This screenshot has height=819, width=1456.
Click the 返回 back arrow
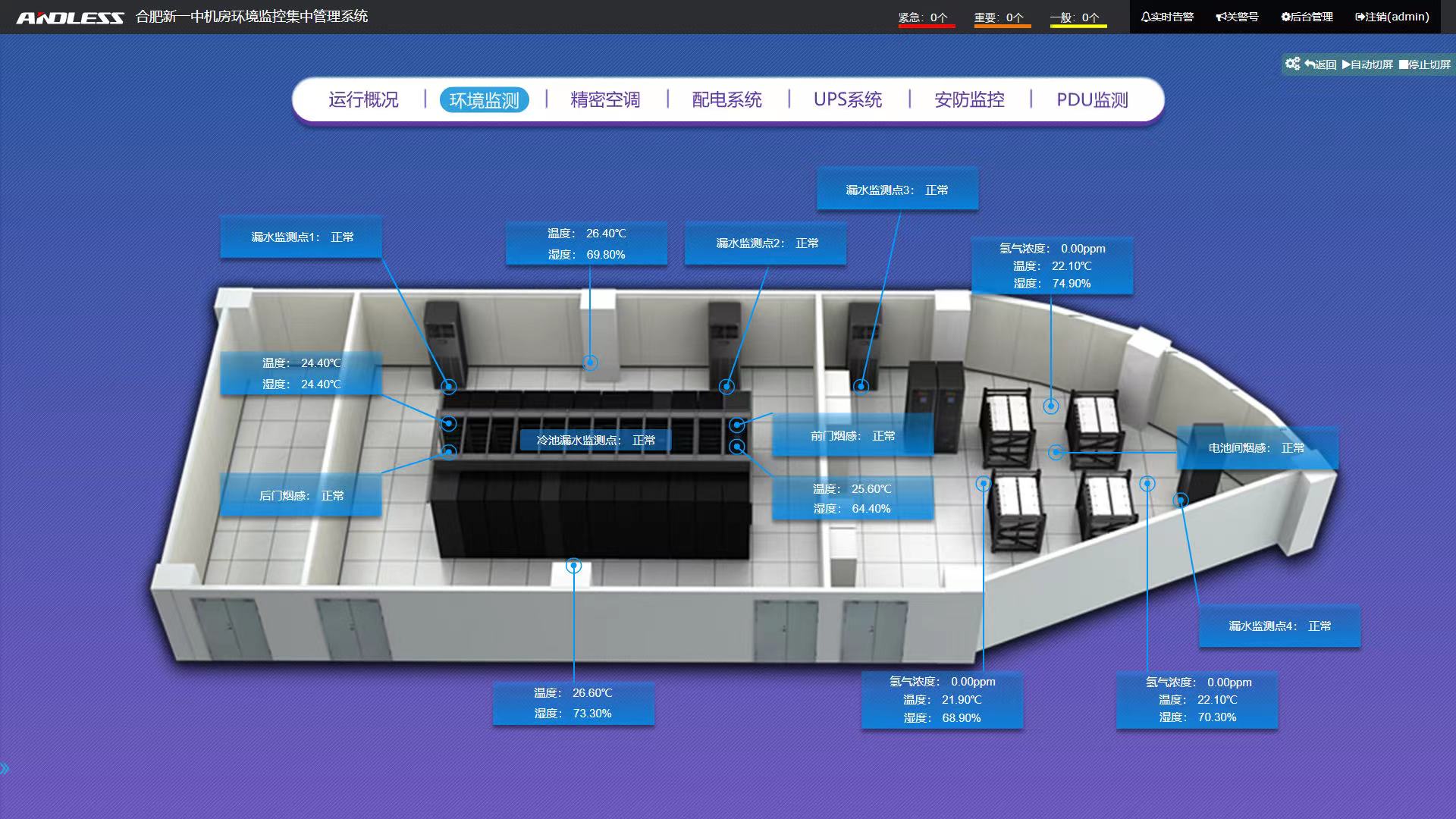coord(1320,64)
